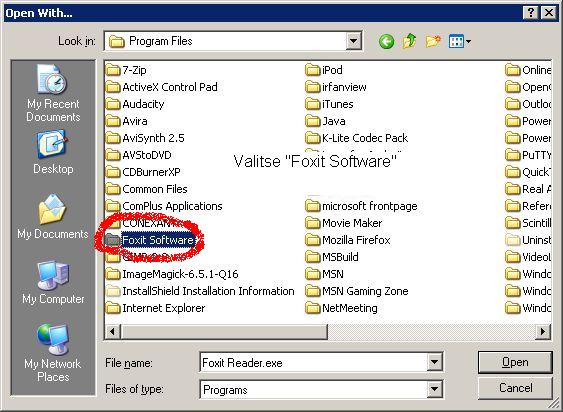Image resolution: width=563 pixels, height=412 pixels.
Task: Expand the File name dropdown arrow
Action: click(434, 362)
